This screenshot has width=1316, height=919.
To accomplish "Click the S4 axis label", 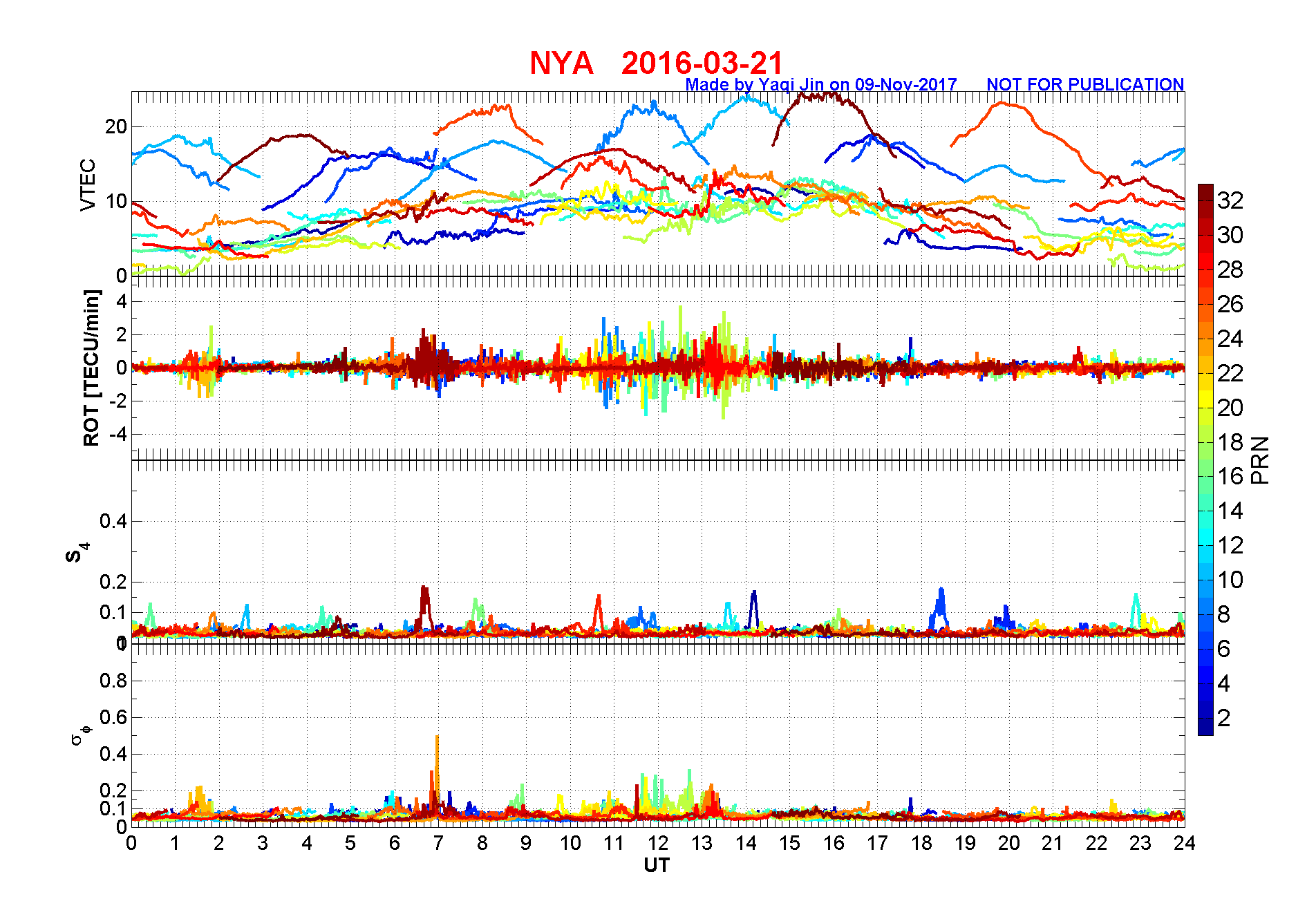I will click(x=77, y=553).
